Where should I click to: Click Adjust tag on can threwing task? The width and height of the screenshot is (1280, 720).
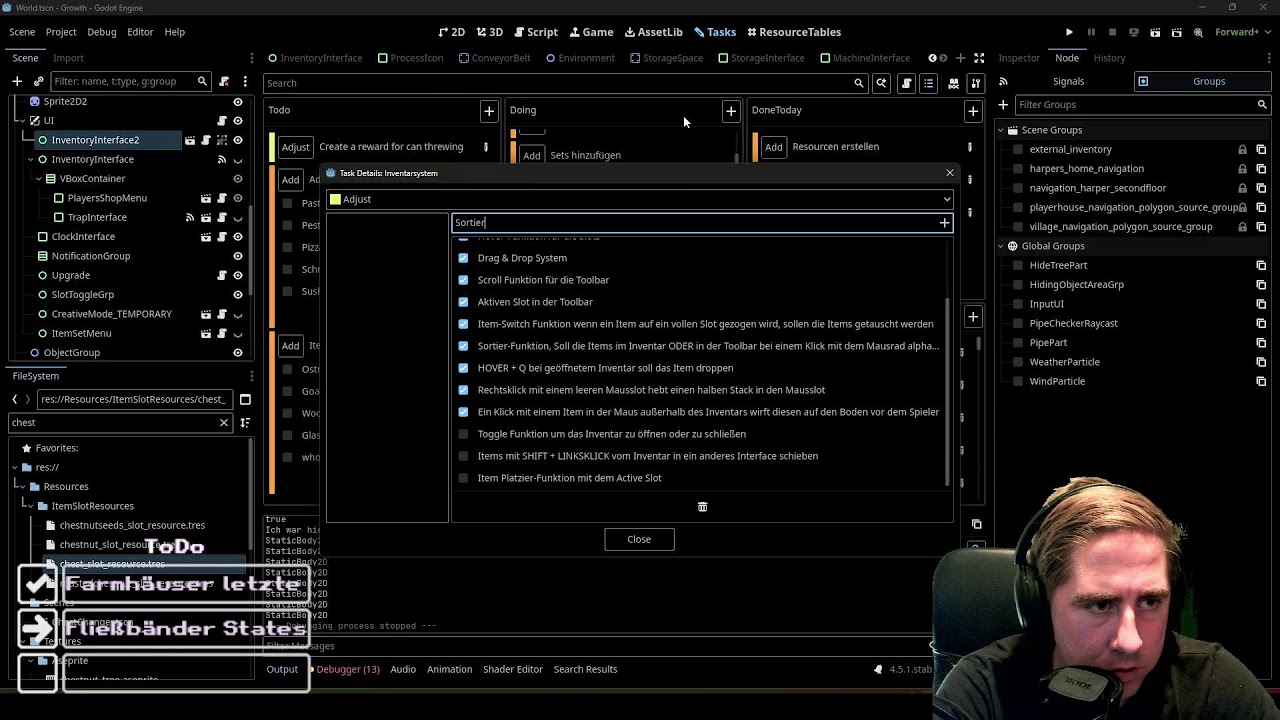click(x=295, y=147)
